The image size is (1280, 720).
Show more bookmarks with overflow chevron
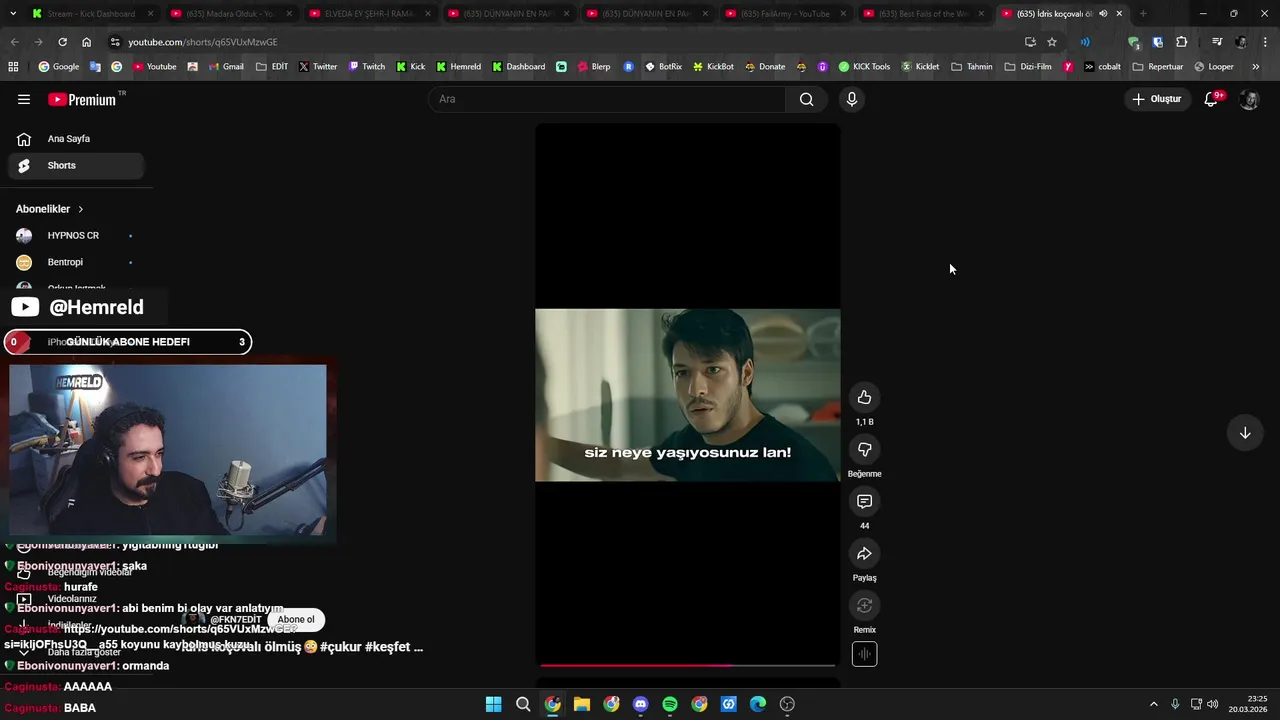[x=1256, y=67]
